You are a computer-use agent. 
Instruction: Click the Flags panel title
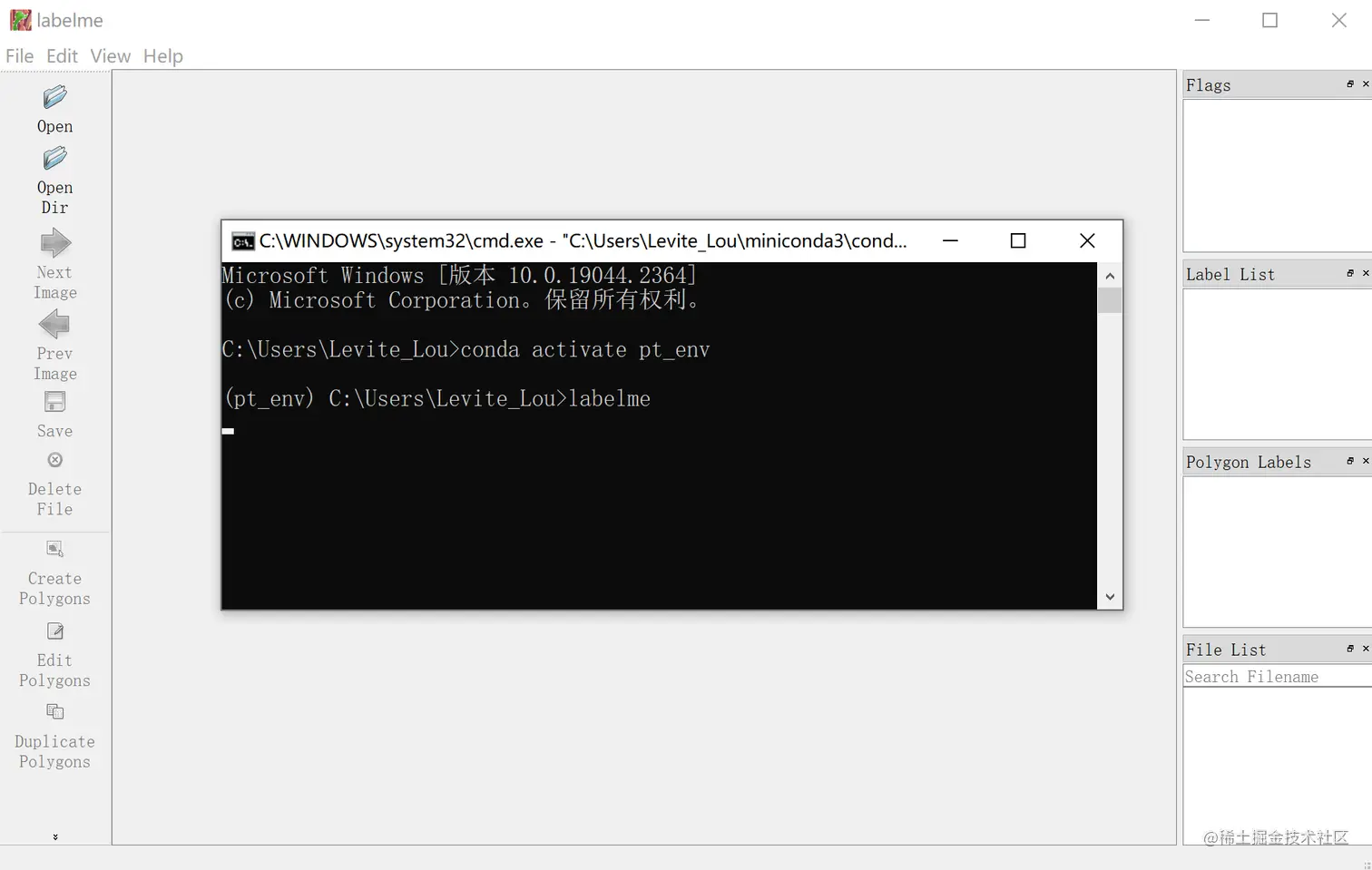[x=1209, y=85]
